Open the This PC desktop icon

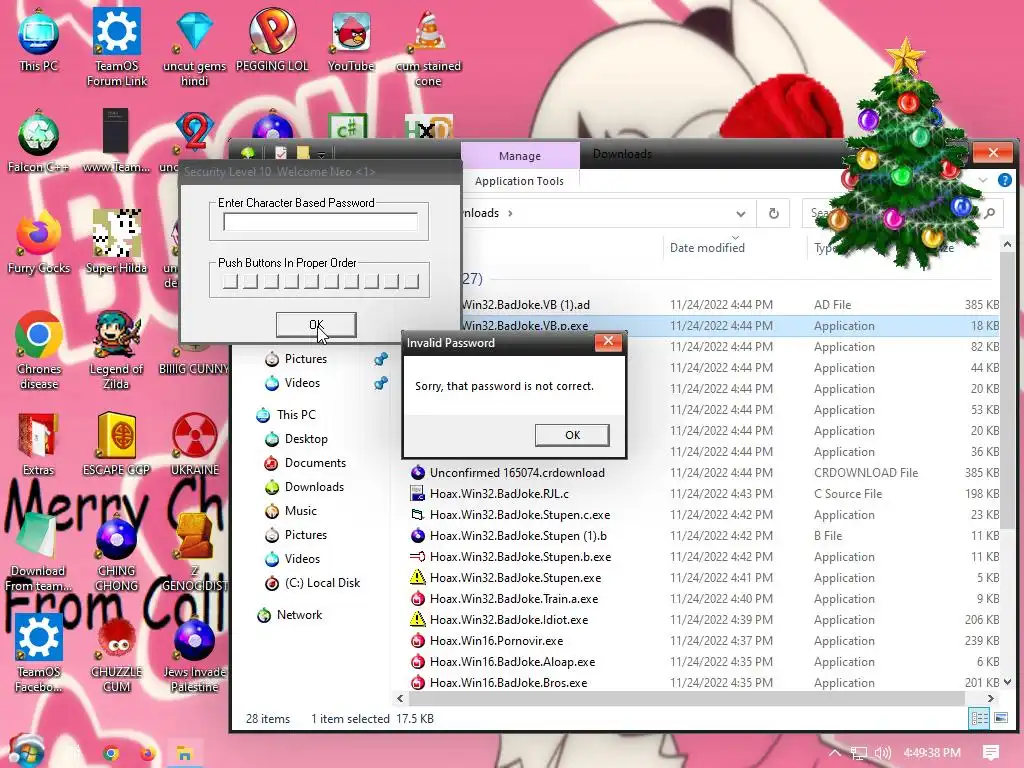39,40
